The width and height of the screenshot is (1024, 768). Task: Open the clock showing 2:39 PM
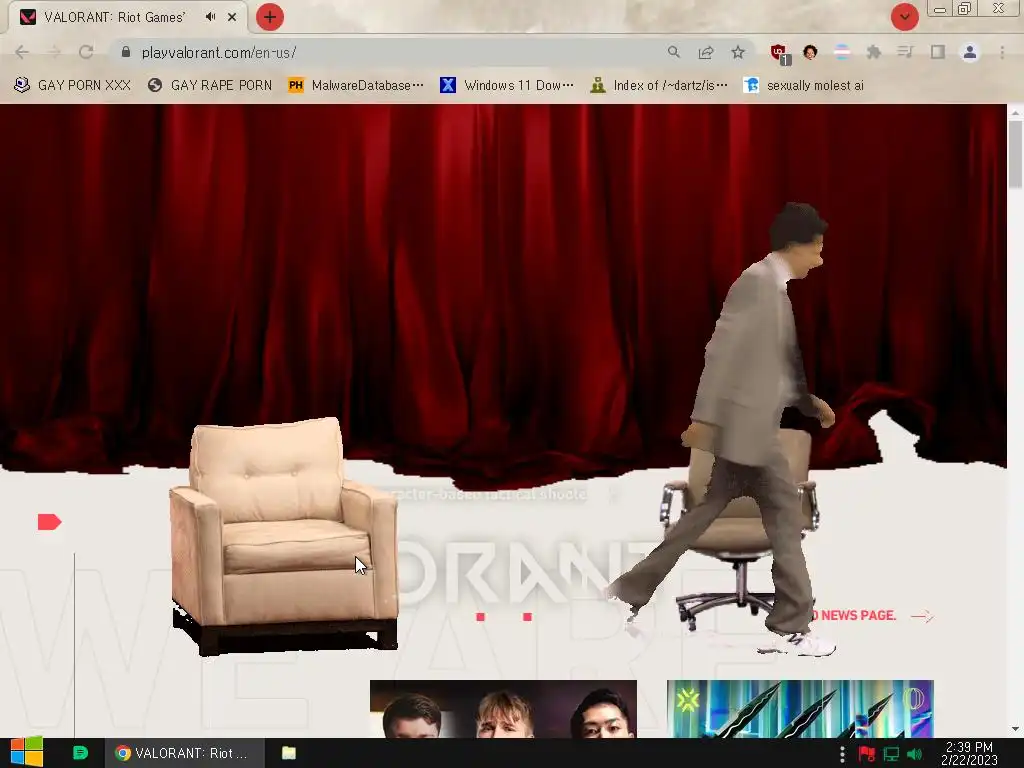click(x=969, y=753)
